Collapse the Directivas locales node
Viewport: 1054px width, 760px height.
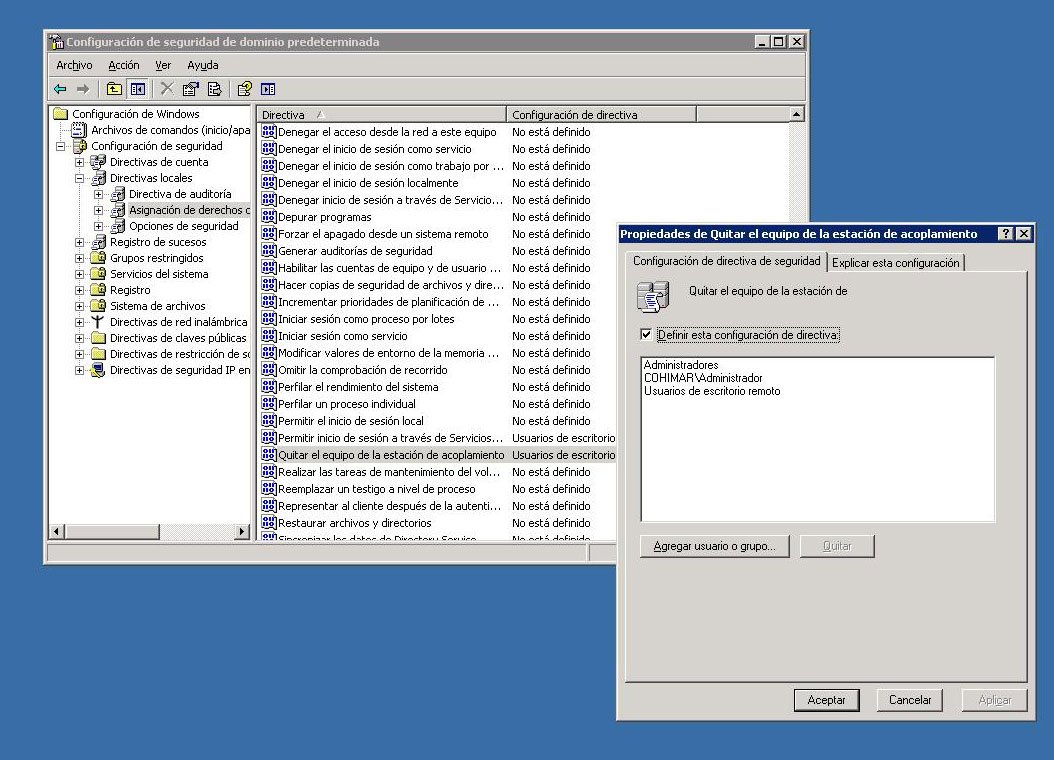pos(79,178)
